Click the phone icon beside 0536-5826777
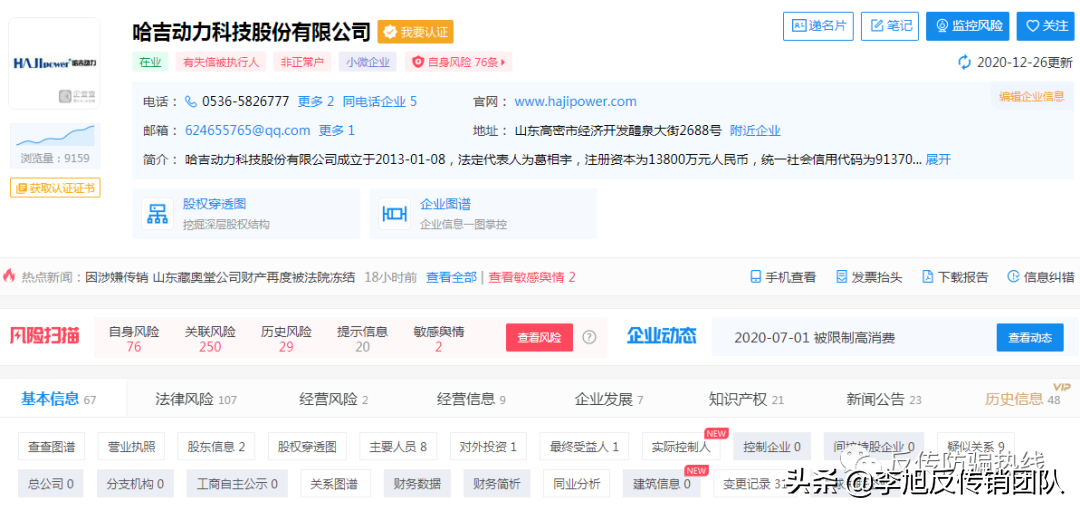 (x=191, y=101)
